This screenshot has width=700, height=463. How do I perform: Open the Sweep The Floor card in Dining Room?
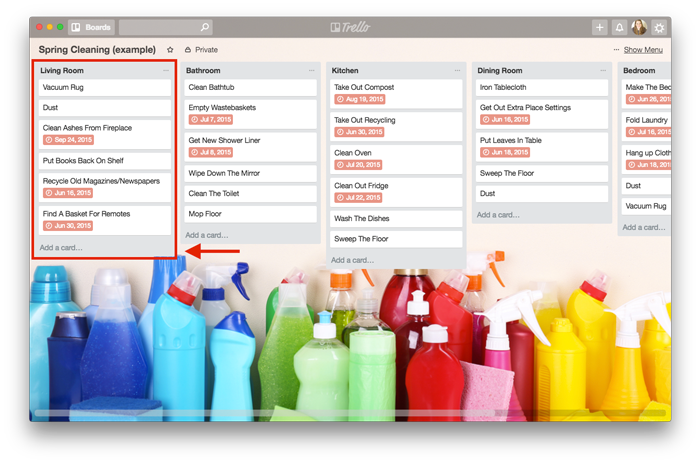pyautogui.click(x=542, y=173)
